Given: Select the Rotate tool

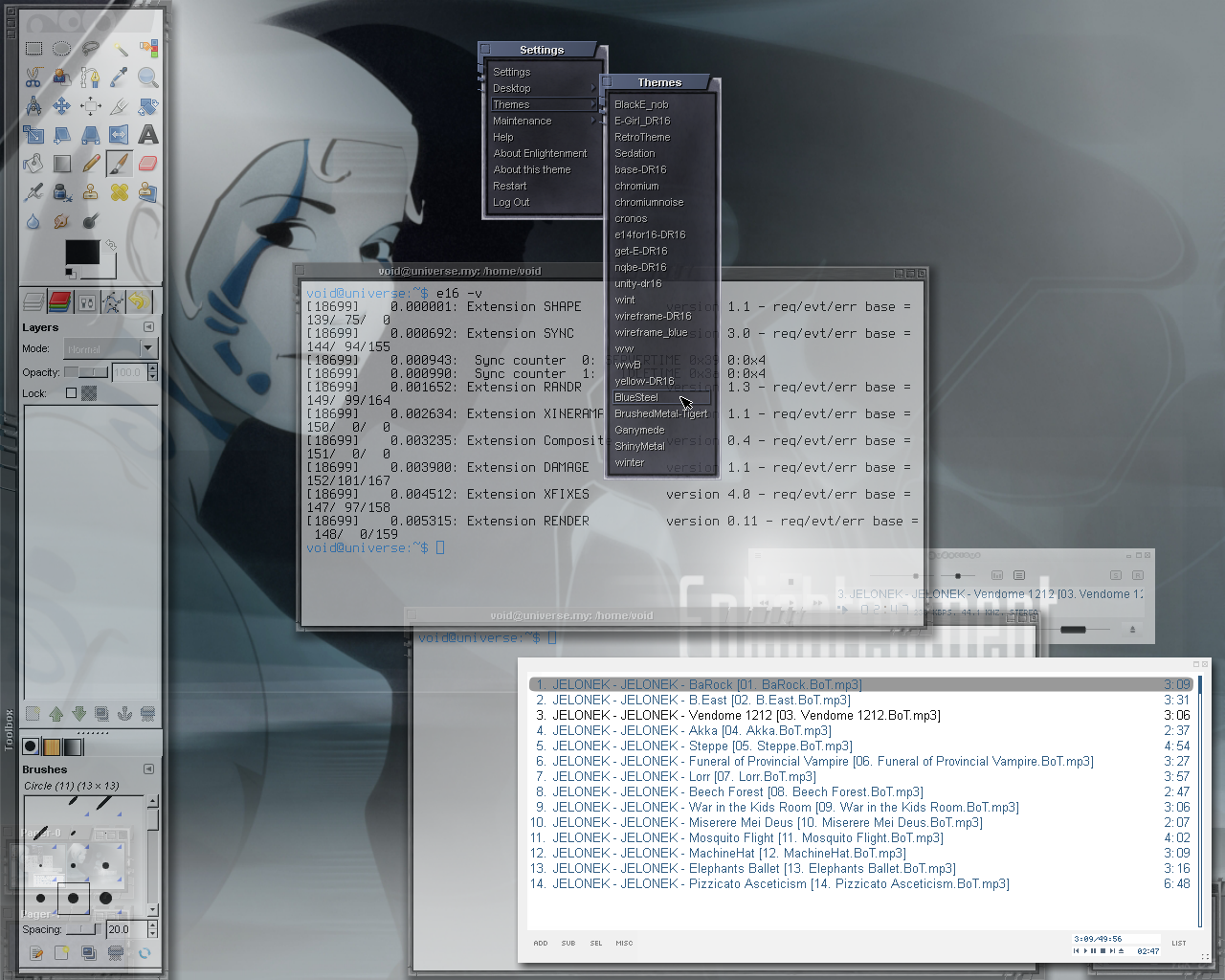Looking at the screenshot, I should (x=148, y=105).
